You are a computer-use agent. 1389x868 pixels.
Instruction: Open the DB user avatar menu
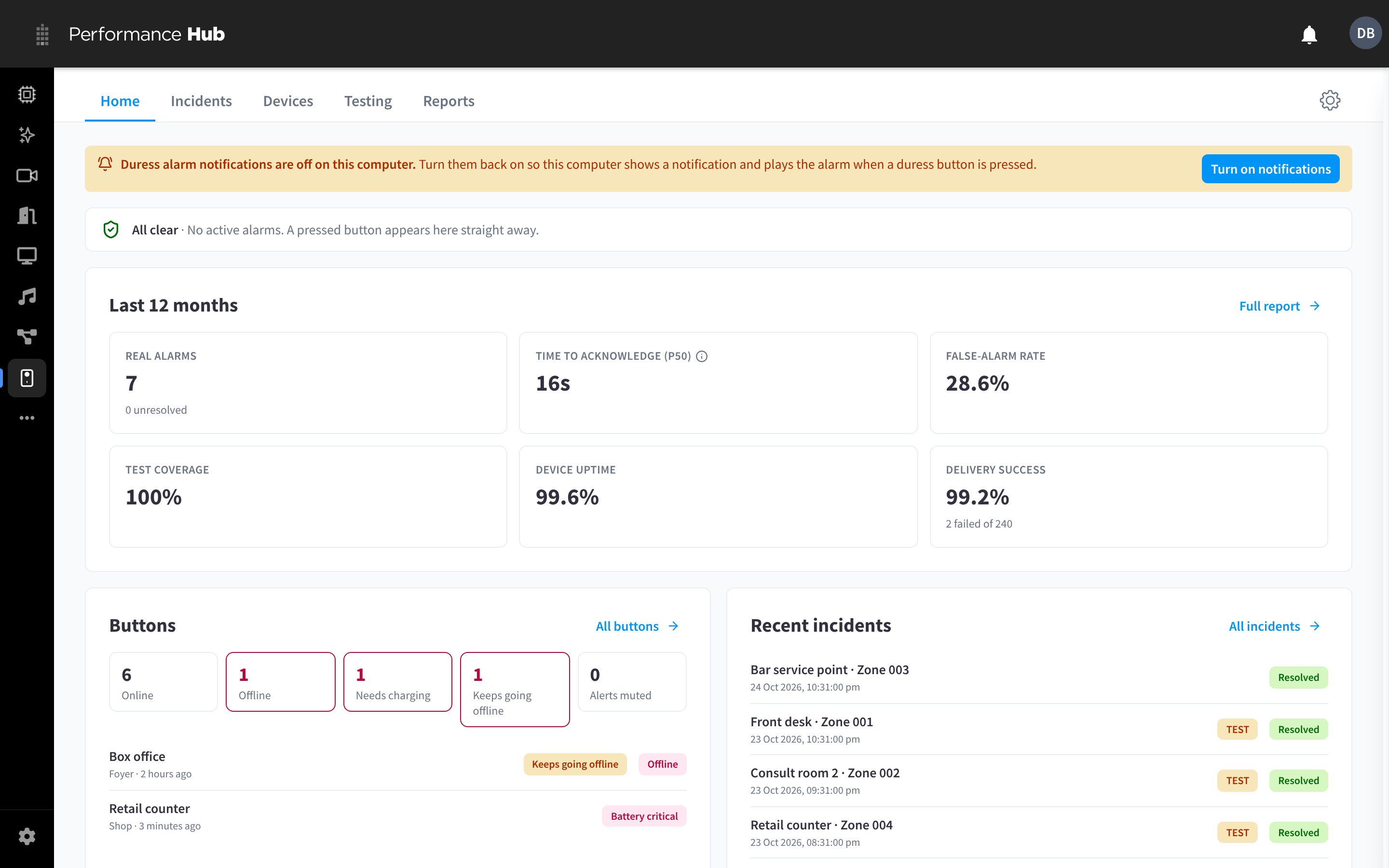click(x=1365, y=33)
